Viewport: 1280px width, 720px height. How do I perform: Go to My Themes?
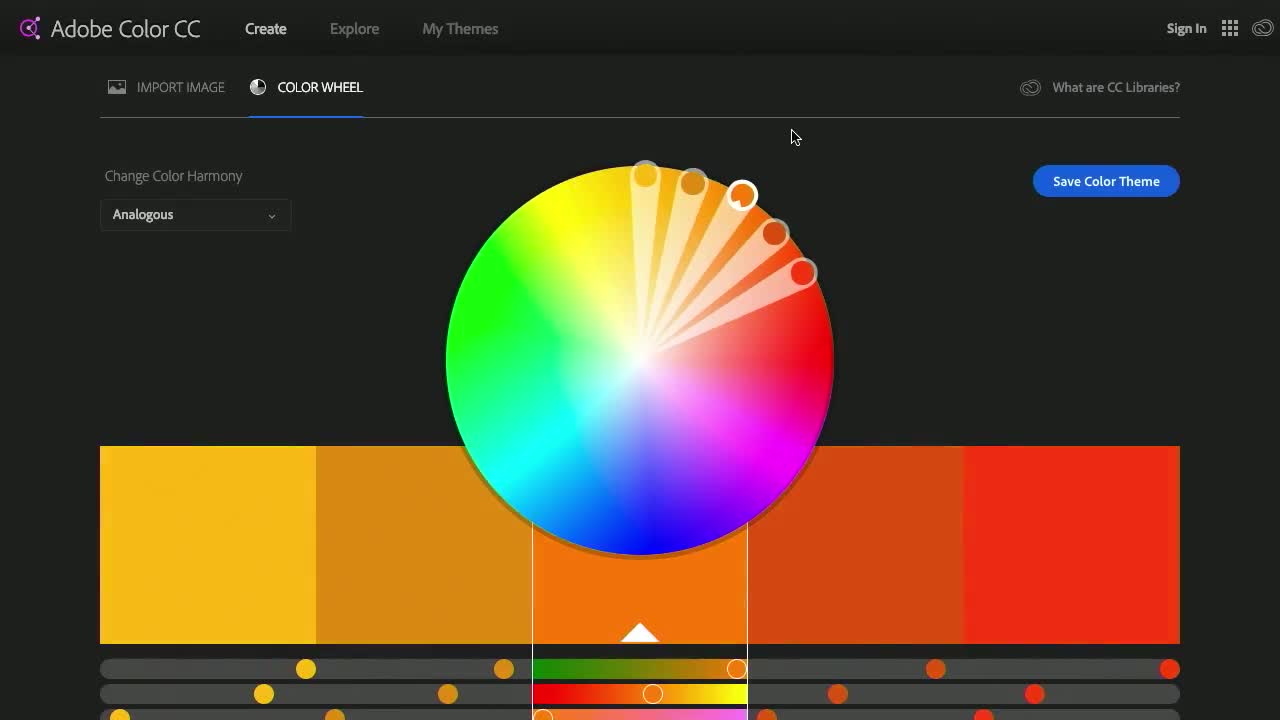tap(460, 28)
